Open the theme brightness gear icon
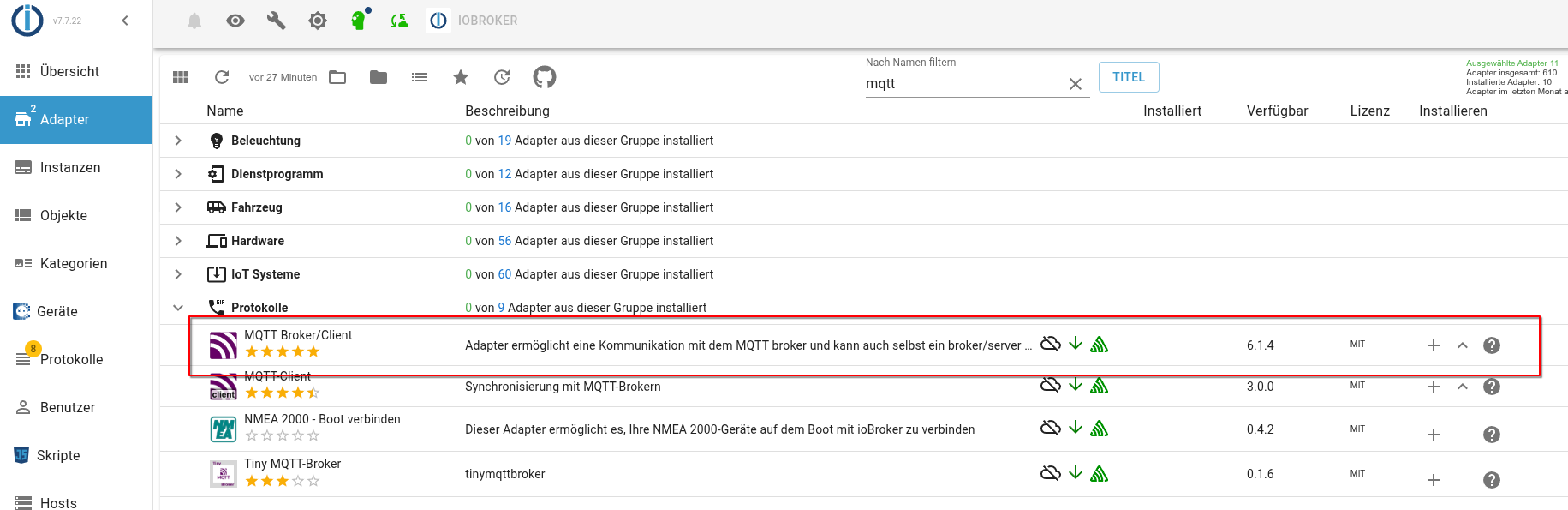 (318, 21)
